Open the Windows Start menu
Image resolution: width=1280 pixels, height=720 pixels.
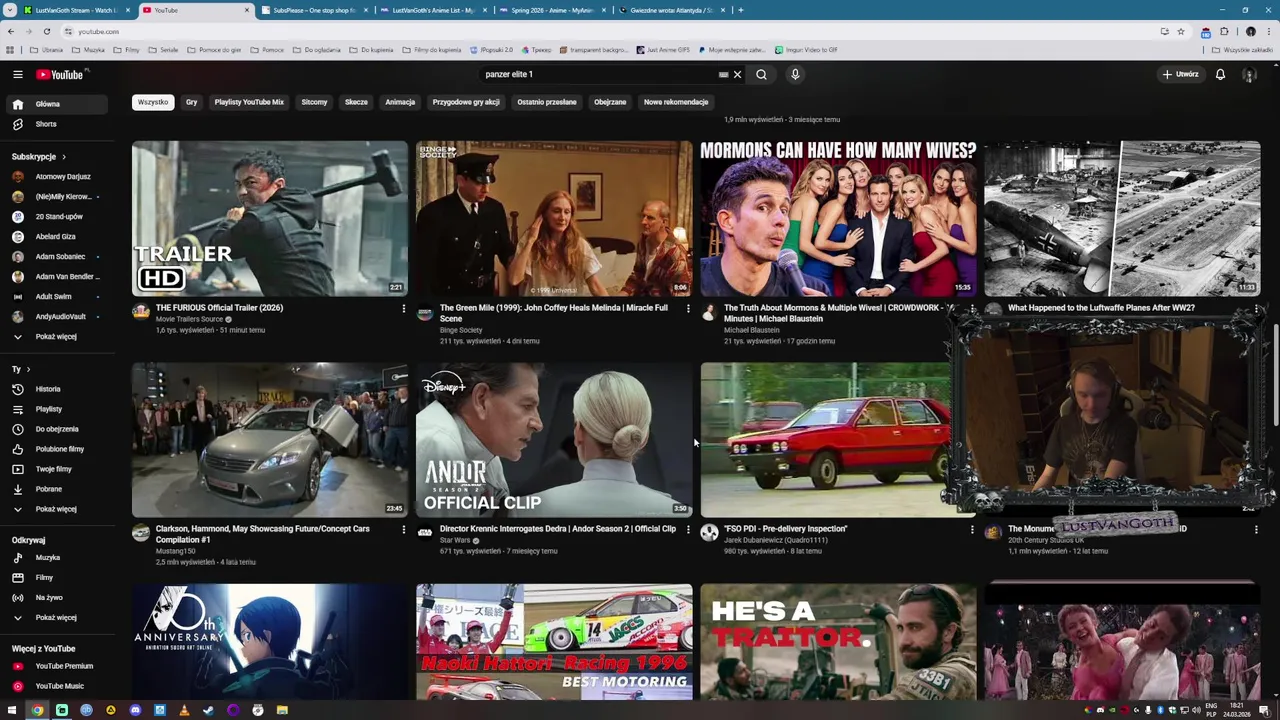[11, 710]
